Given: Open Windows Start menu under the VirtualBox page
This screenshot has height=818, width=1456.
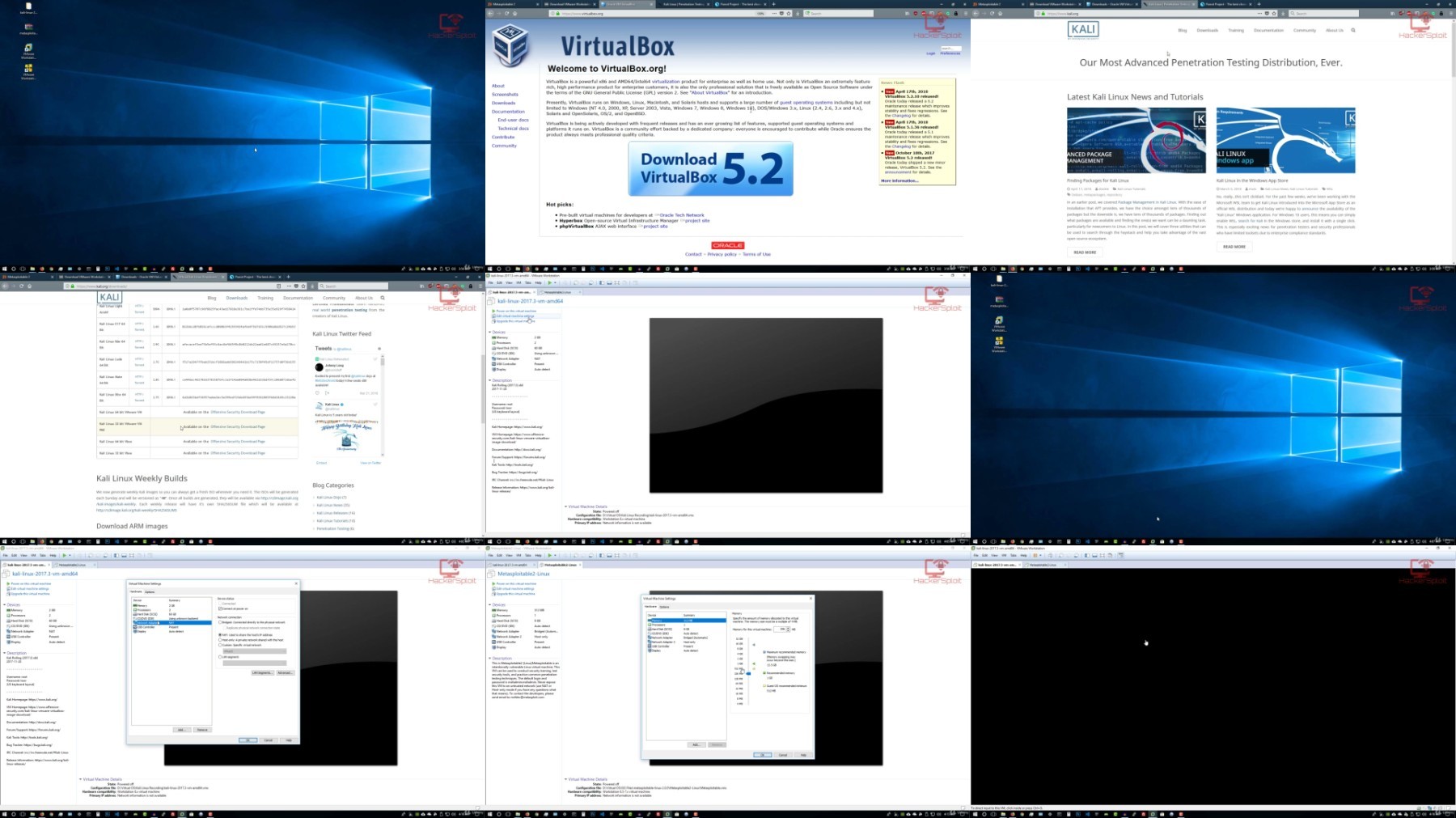Looking at the screenshot, I should pyautogui.click(x=489, y=269).
